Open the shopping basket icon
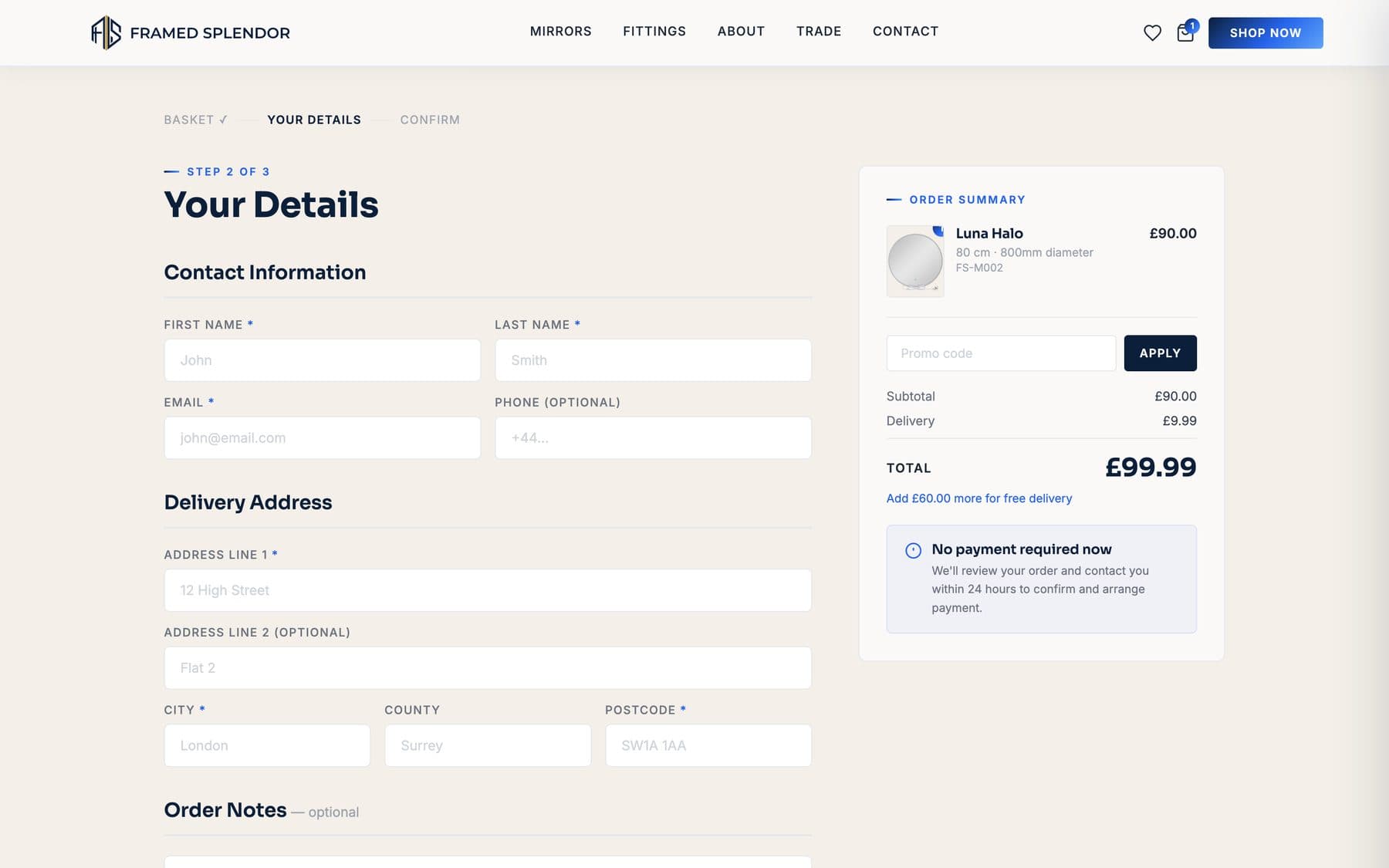 point(1185,32)
